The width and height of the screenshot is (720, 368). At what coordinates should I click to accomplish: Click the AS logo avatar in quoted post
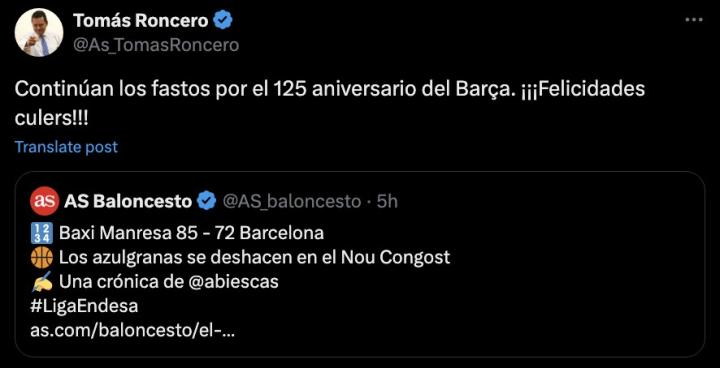click(x=45, y=201)
